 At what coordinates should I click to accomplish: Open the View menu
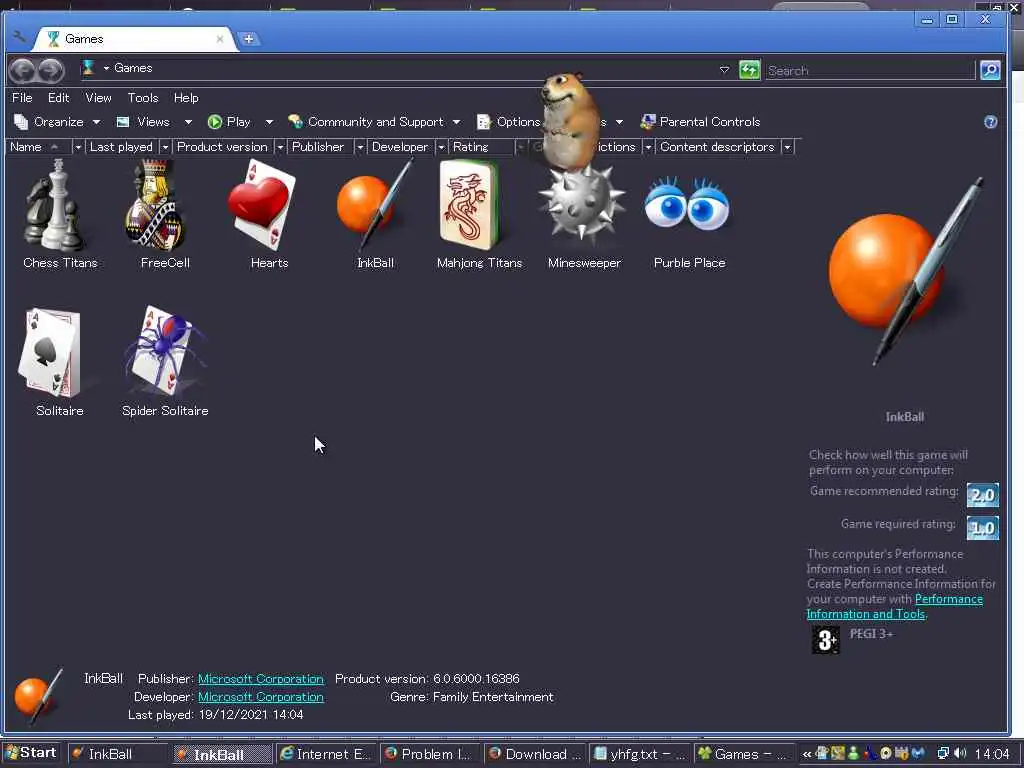click(x=98, y=98)
